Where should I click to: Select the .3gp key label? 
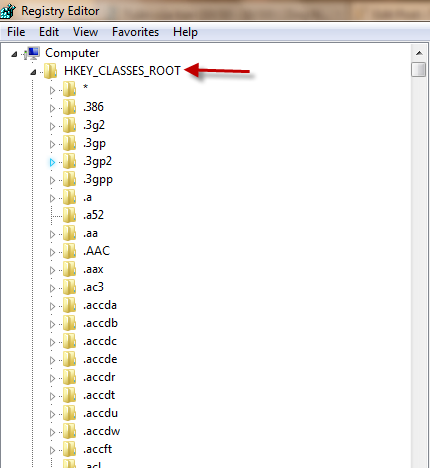(x=94, y=143)
